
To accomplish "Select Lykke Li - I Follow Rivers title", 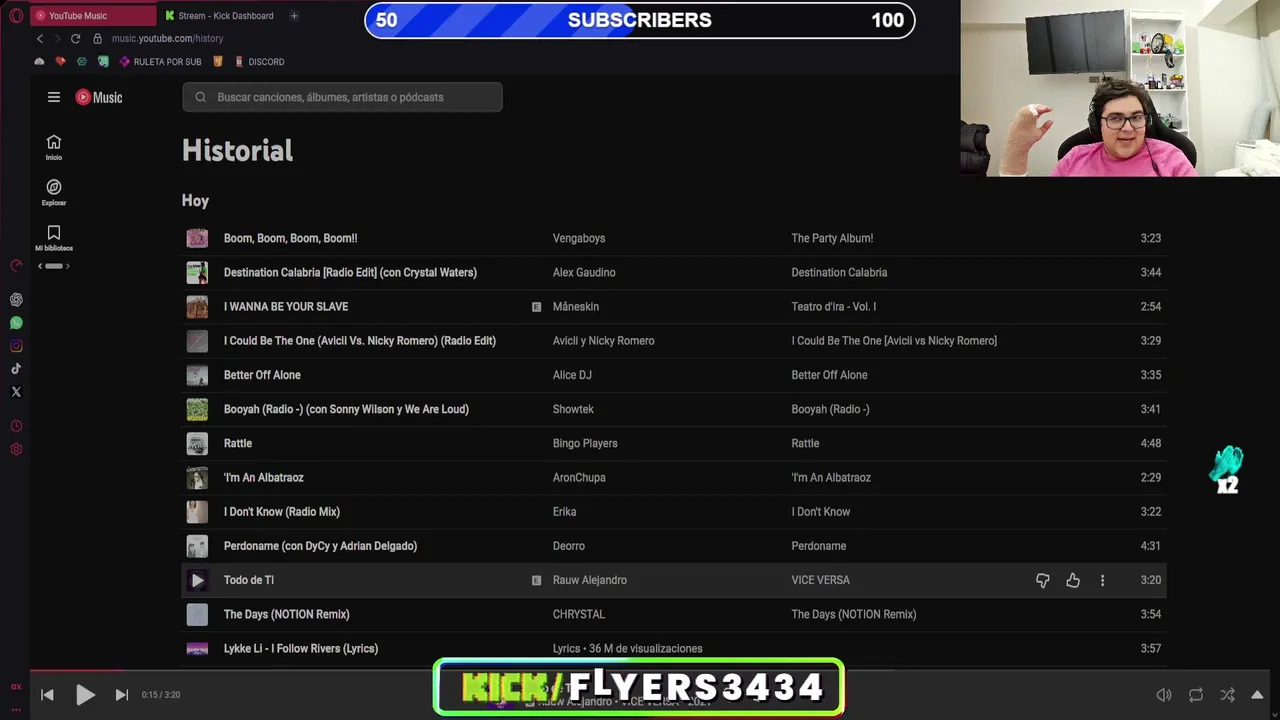I will [301, 648].
